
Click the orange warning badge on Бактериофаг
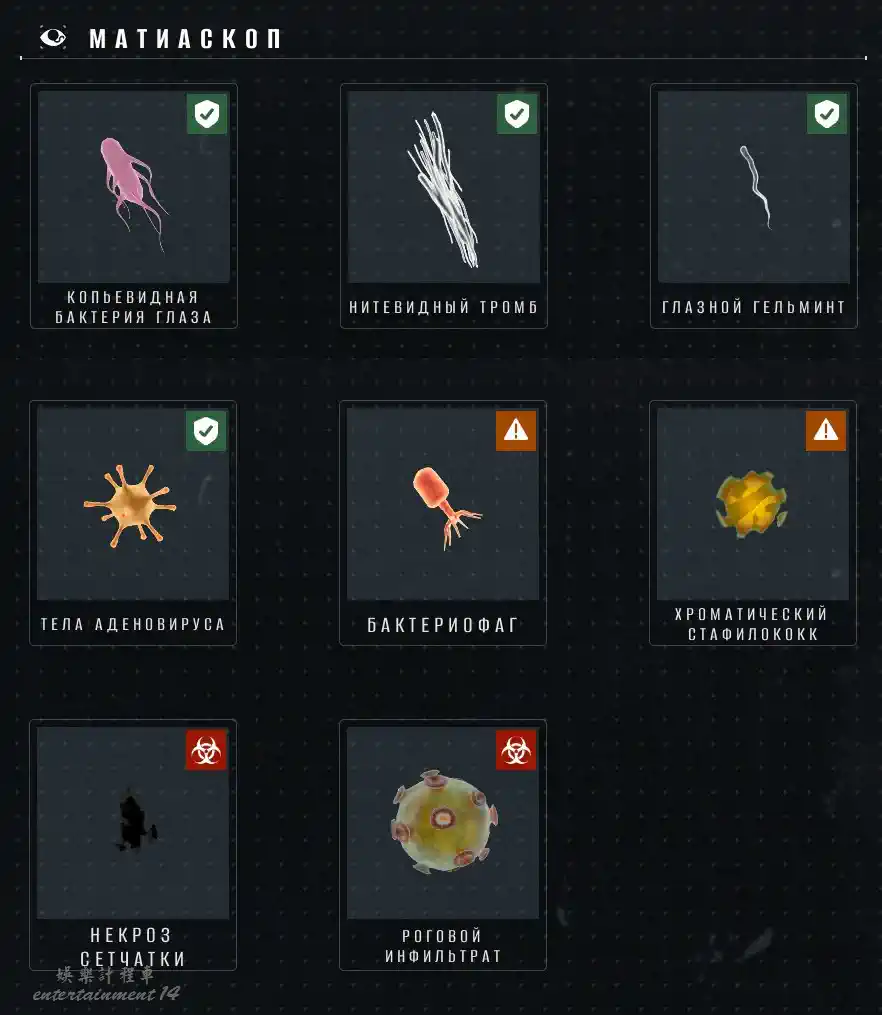pos(516,430)
